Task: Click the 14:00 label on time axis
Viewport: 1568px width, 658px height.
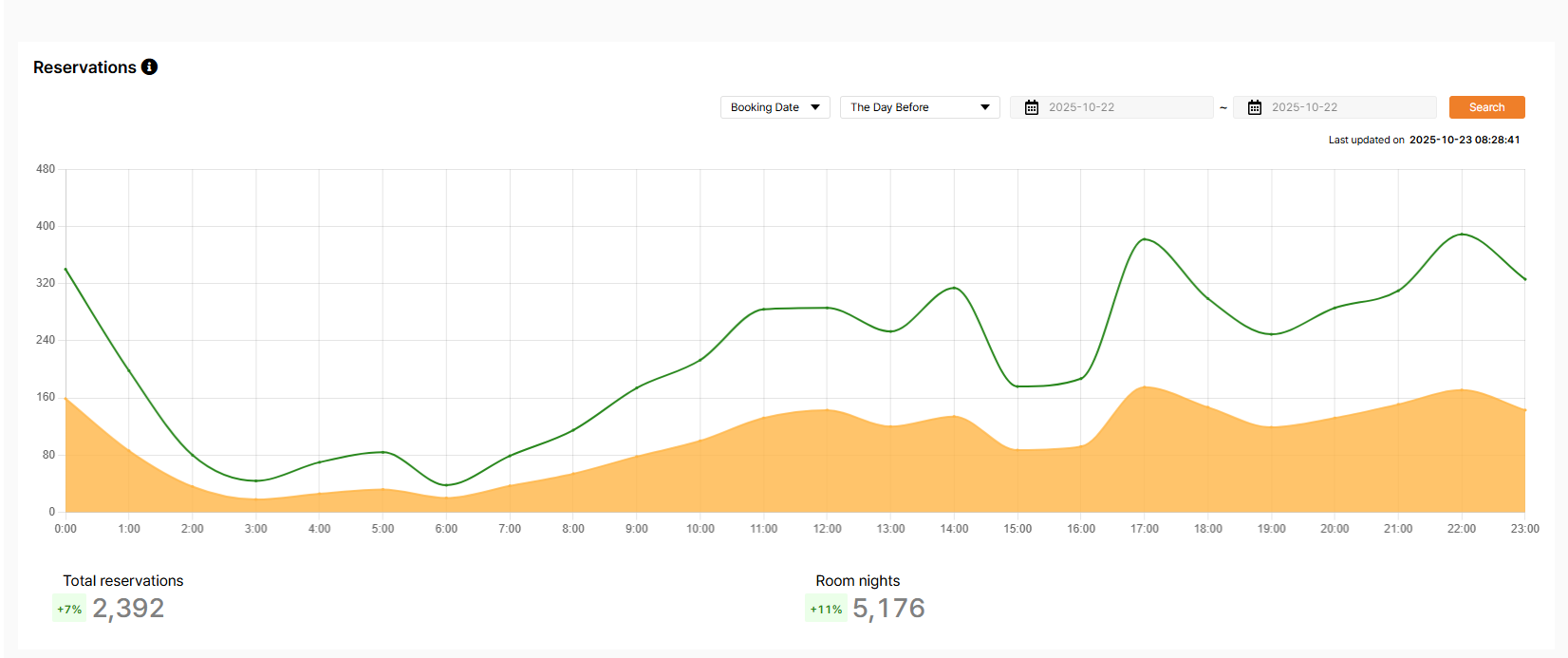Action: (x=954, y=529)
